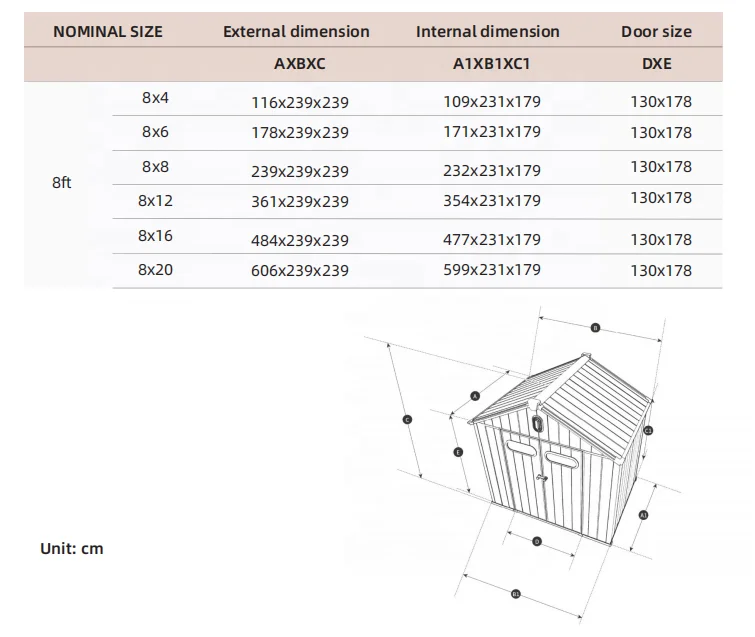The width and height of the screenshot is (755, 637).
Task: Click door size 130x178 in 8x20 row
Action: coord(661,271)
